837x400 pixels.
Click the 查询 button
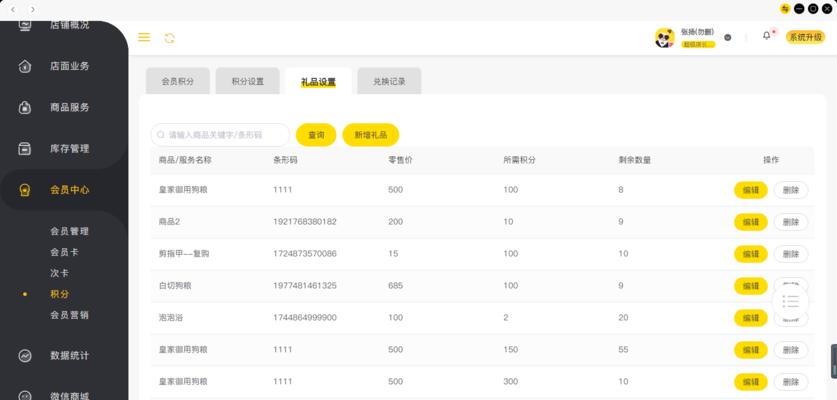(x=316, y=135)
